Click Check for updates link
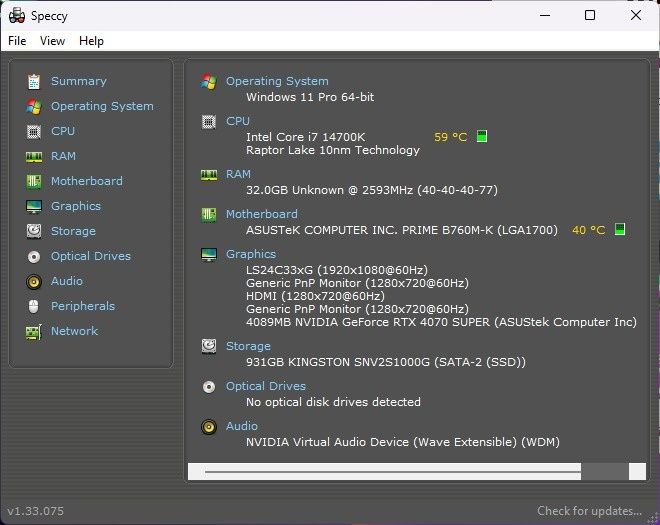 coord(589,511)
